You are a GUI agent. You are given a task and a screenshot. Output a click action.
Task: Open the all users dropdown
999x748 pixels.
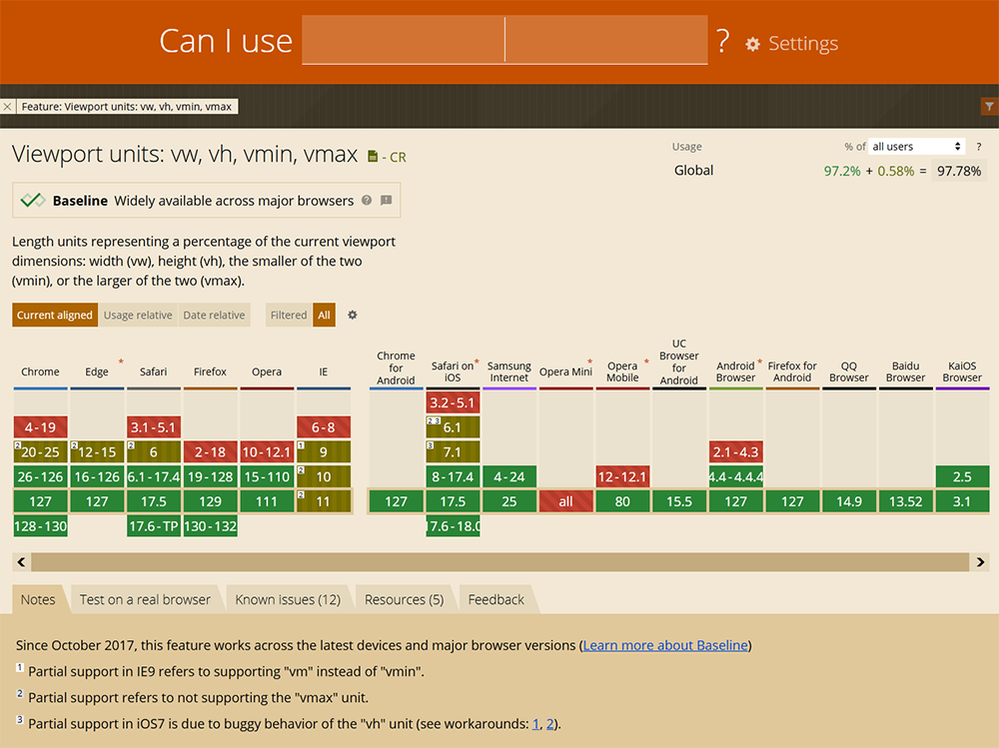click(x=916, y=147)
